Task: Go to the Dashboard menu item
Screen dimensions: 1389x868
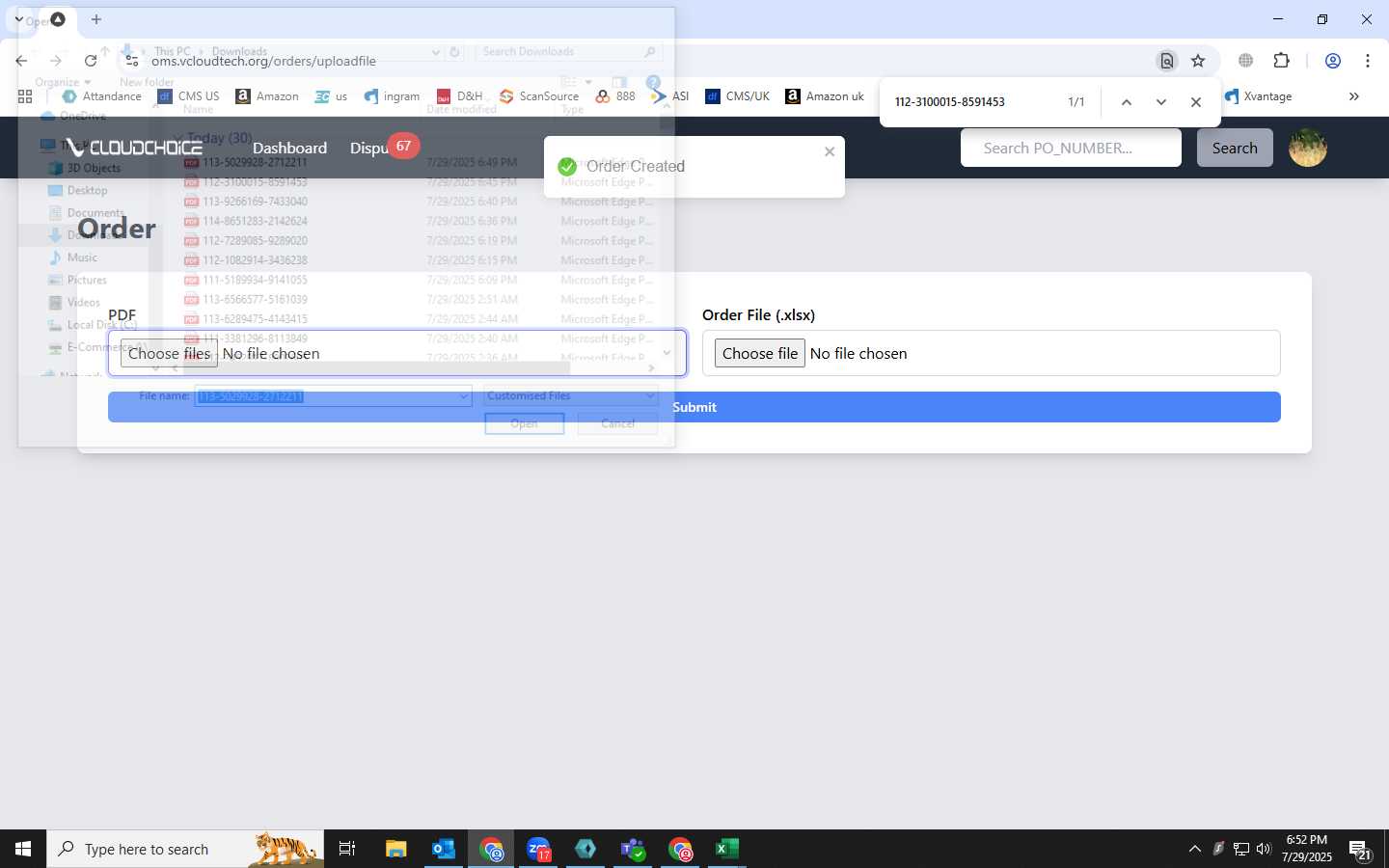Action: [289, 148]
